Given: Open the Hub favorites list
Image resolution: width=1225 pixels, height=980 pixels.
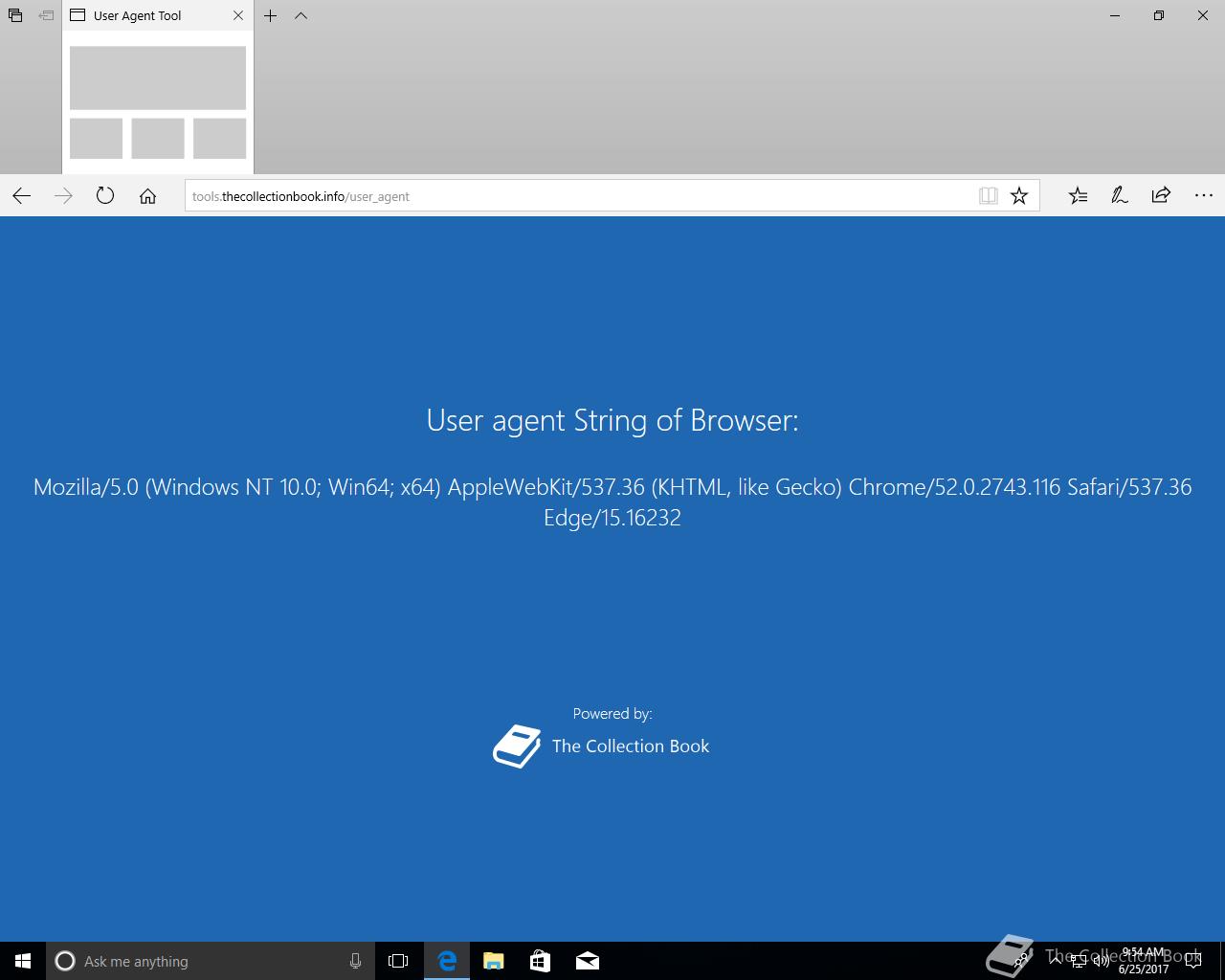Looking at the screenshot, I should click(x=1078, y=196).
